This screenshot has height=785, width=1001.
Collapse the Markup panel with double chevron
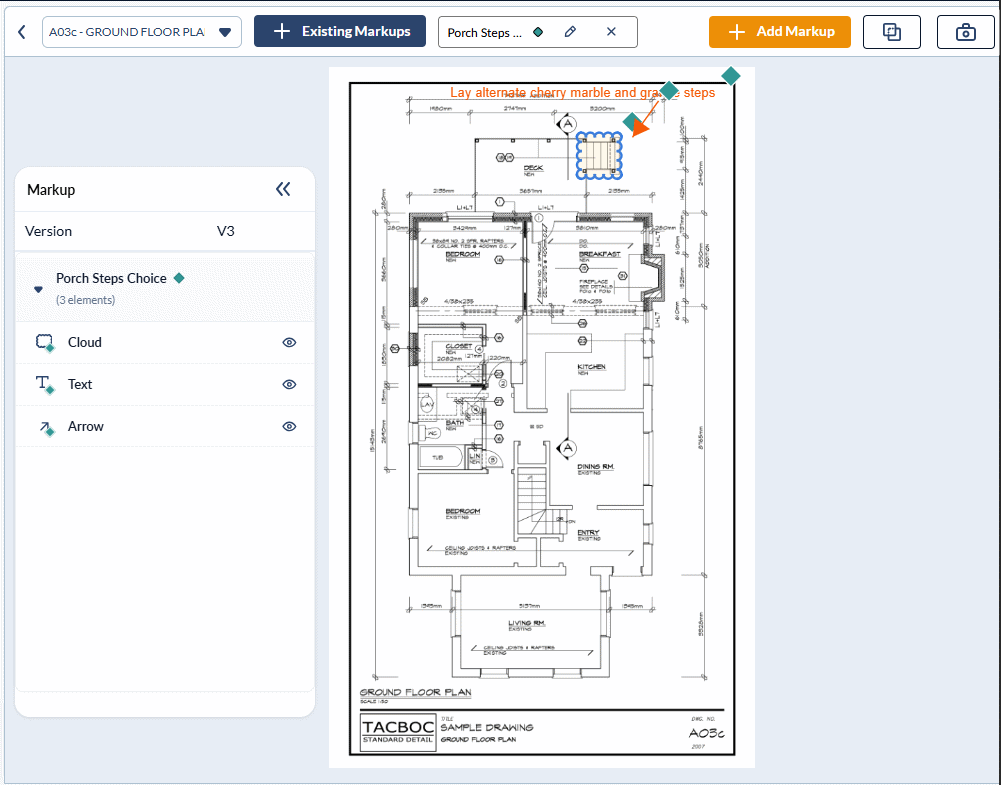pyautogui.click(x=283, y=189)
